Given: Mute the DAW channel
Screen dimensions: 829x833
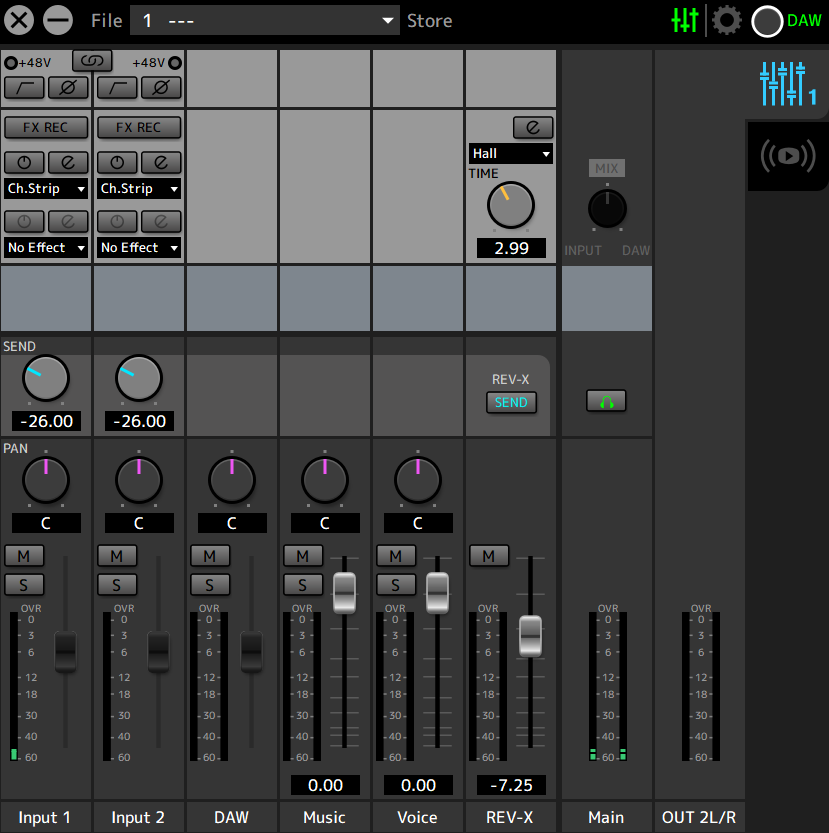Looking at the screenshot, I should coord(210,556).
